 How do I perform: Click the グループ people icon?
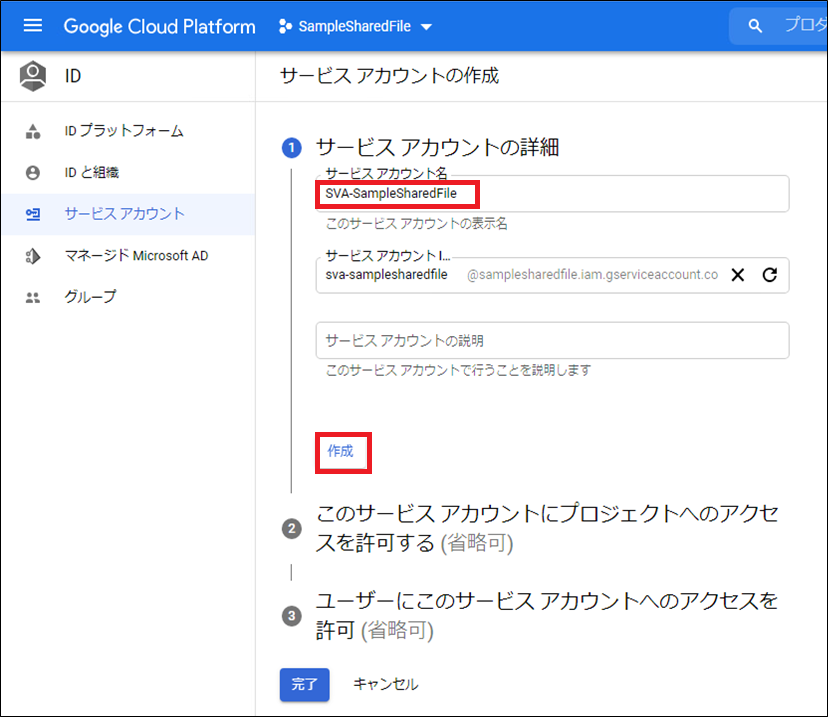(x=33, y=298)
